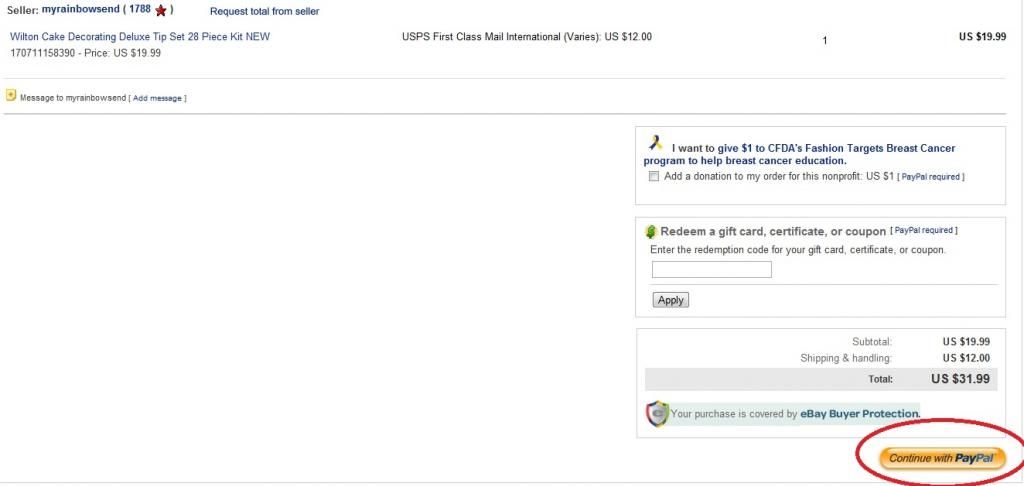Click the breast cancer ribbon icon
The height and width of the screenshot is (486, 1024).
click(655, 143)
